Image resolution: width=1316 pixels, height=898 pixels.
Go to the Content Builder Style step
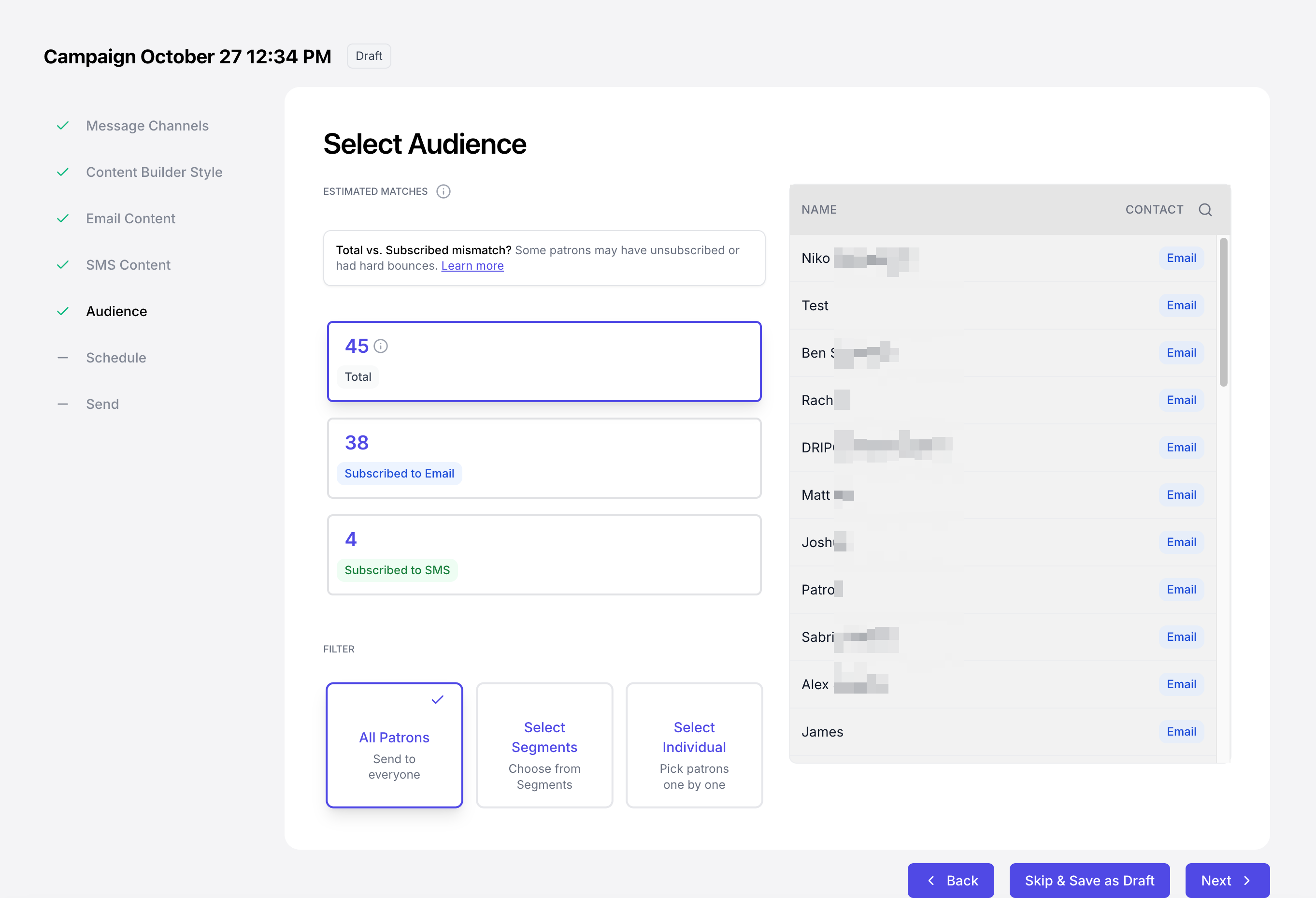point(154,172)
